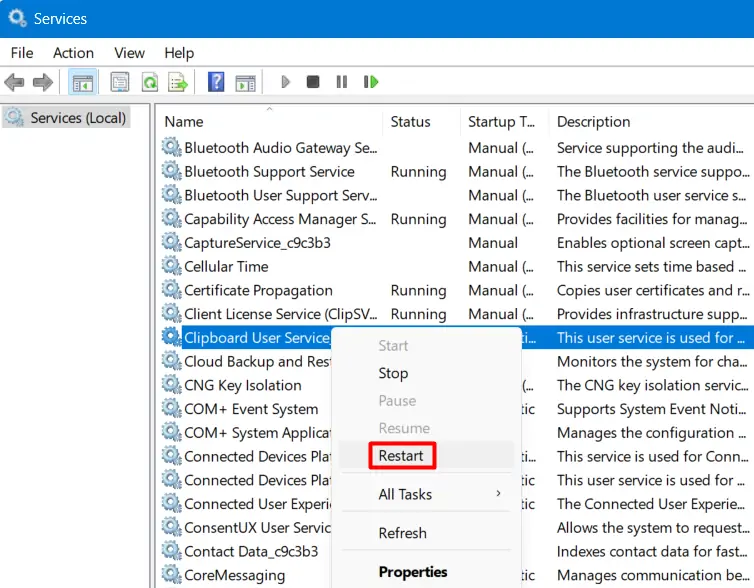Viewport: 754px width, 588px height.
Task: Click the Start Service play icon
Action: [x=285, y=82]
